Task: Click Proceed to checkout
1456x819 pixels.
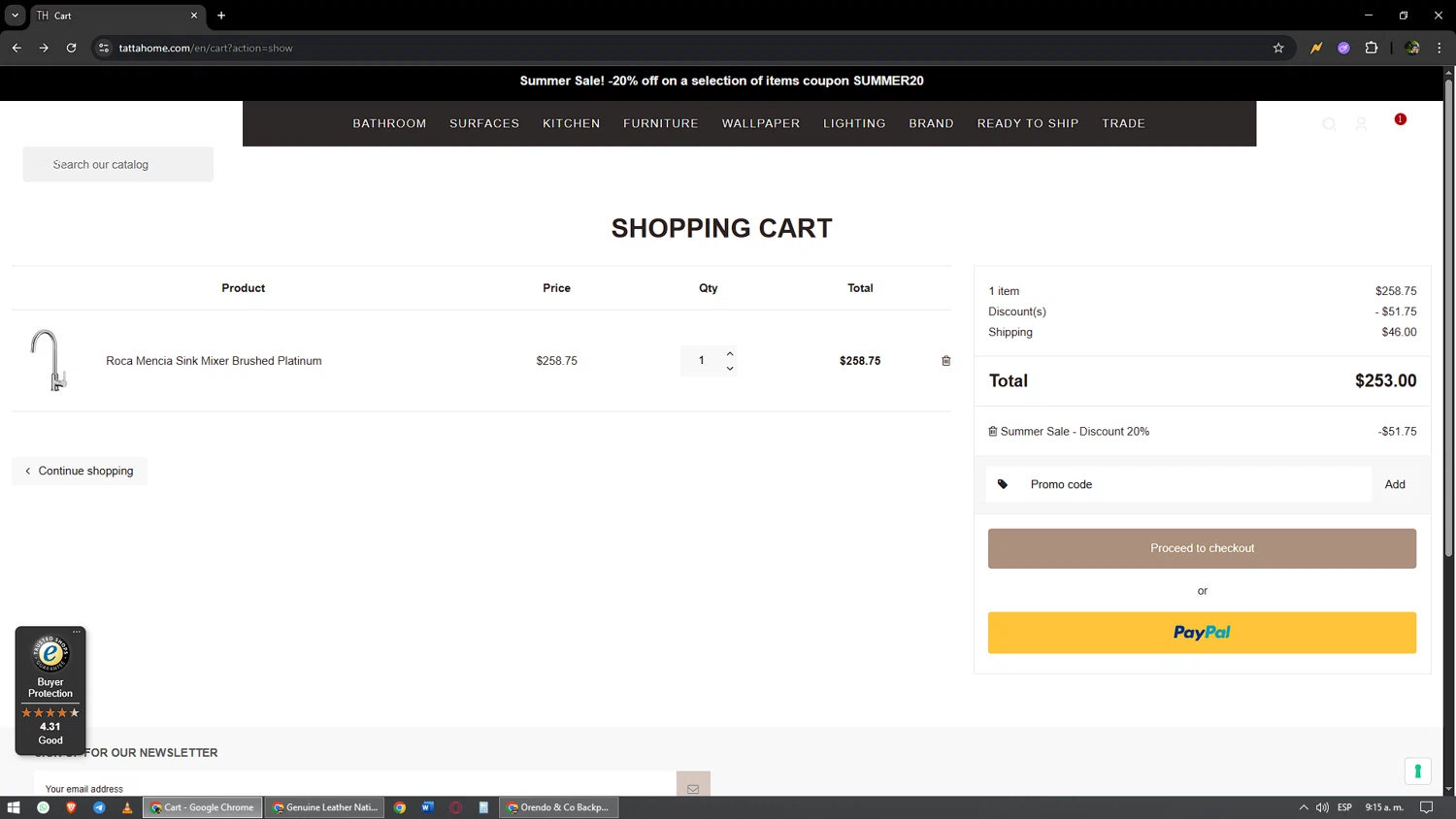Action: (x=1202, y=548)
